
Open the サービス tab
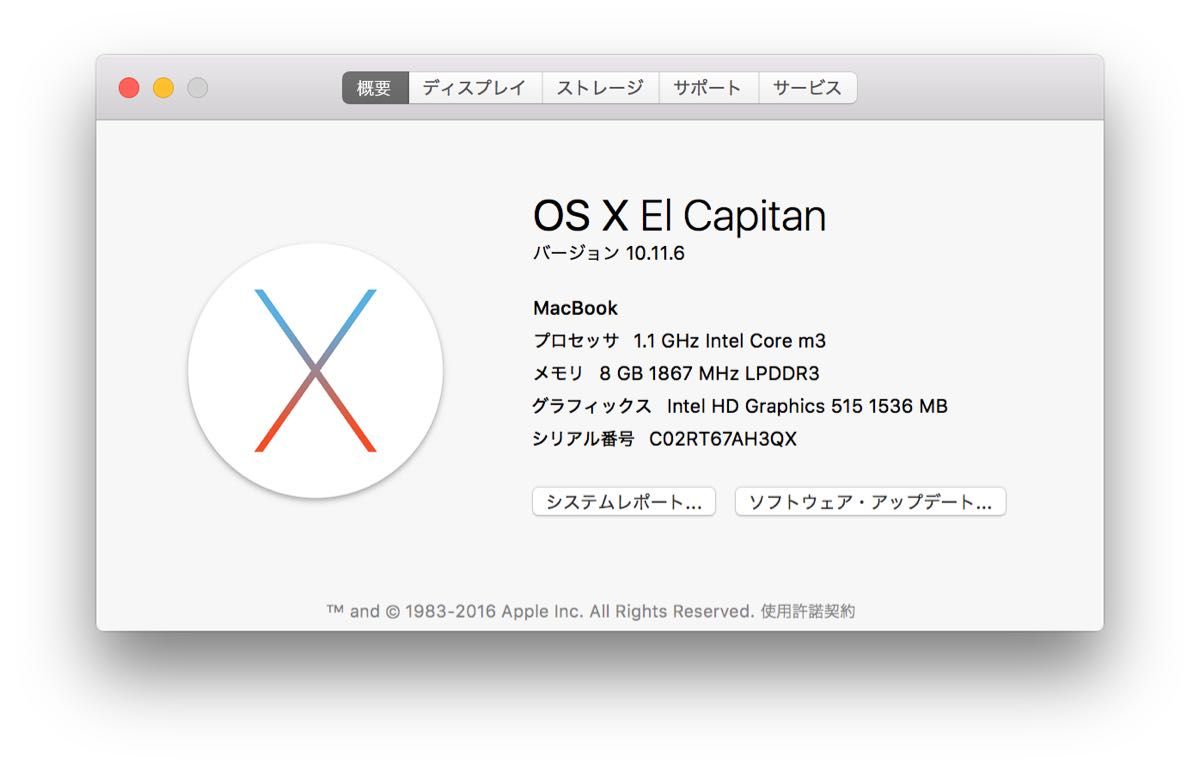[807, 88]
